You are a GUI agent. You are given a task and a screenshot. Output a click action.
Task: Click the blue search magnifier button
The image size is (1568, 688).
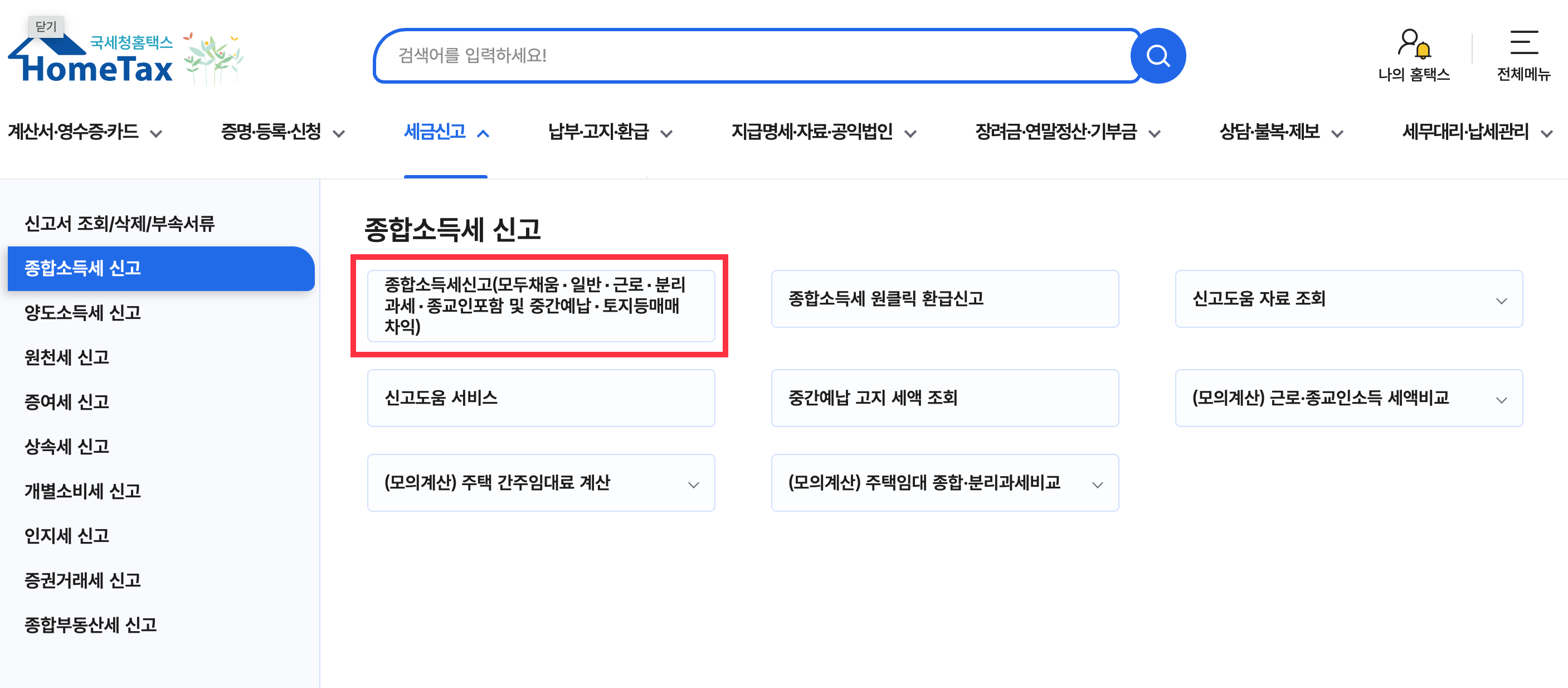[1157, 56]
